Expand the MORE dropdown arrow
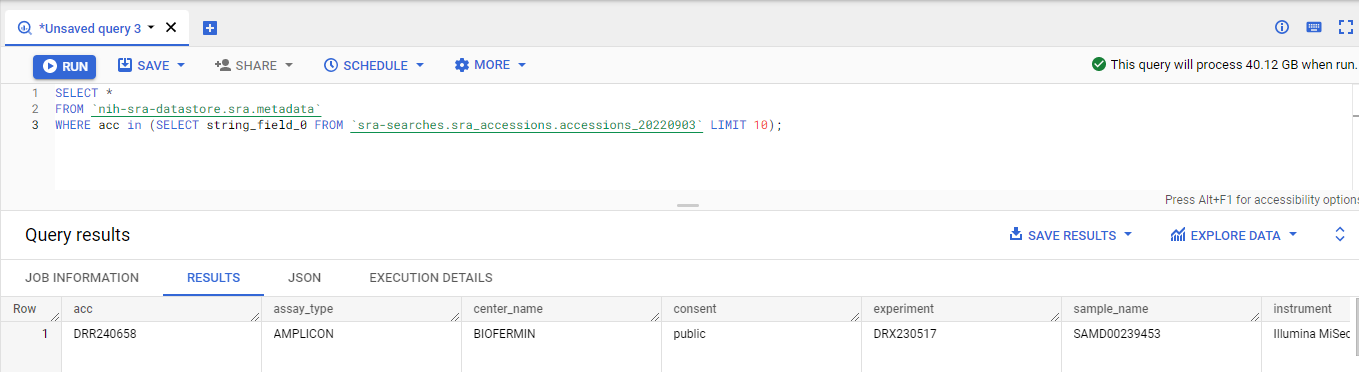1359x372 pixels. coord(522,66)
